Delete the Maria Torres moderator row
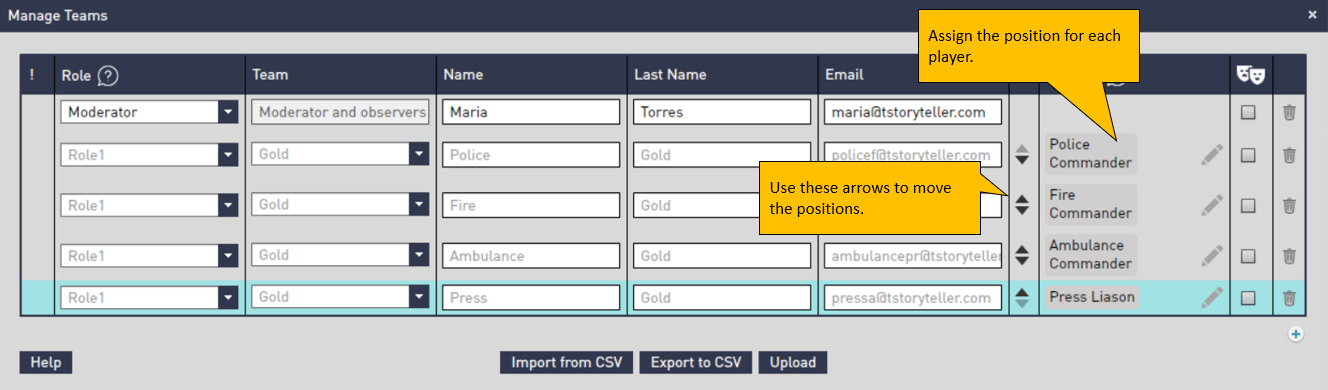Image resolution: width=1328 pixels, height=390 pixels. [x=1289, y=112]
